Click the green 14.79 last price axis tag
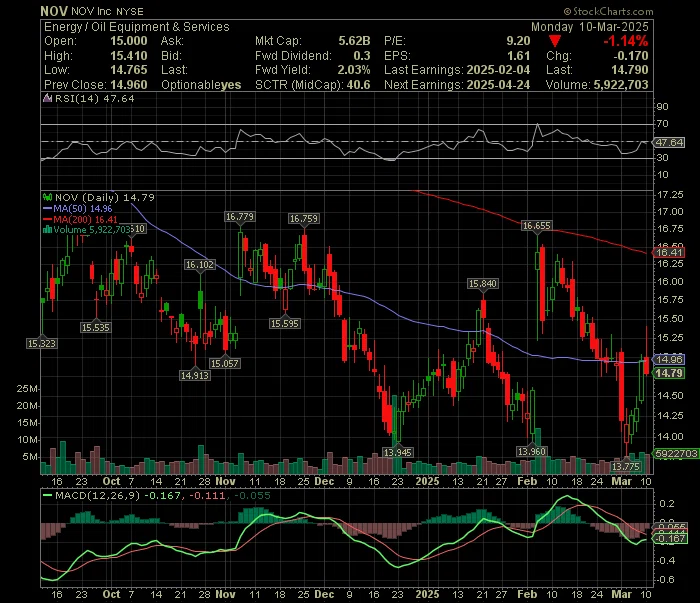The width and height of the screenshot is (700, 603). click(x=668, y=373)
